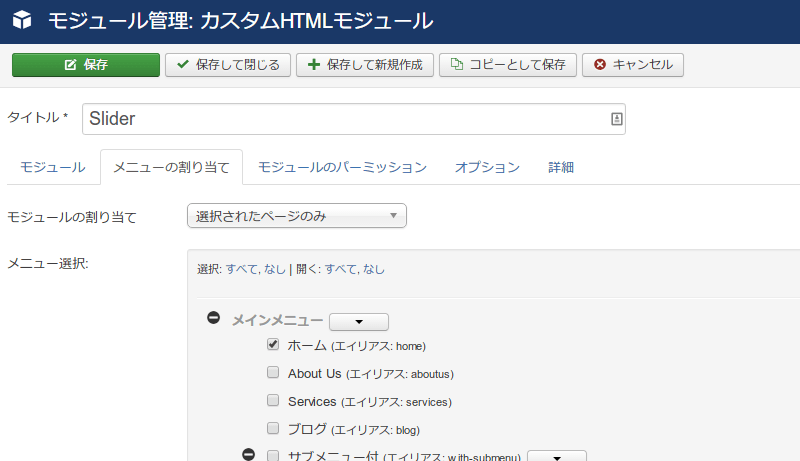Viewport: 800px width, 461px height.
Task: Click the メインメニュー heading text
Action: point(278,320)
